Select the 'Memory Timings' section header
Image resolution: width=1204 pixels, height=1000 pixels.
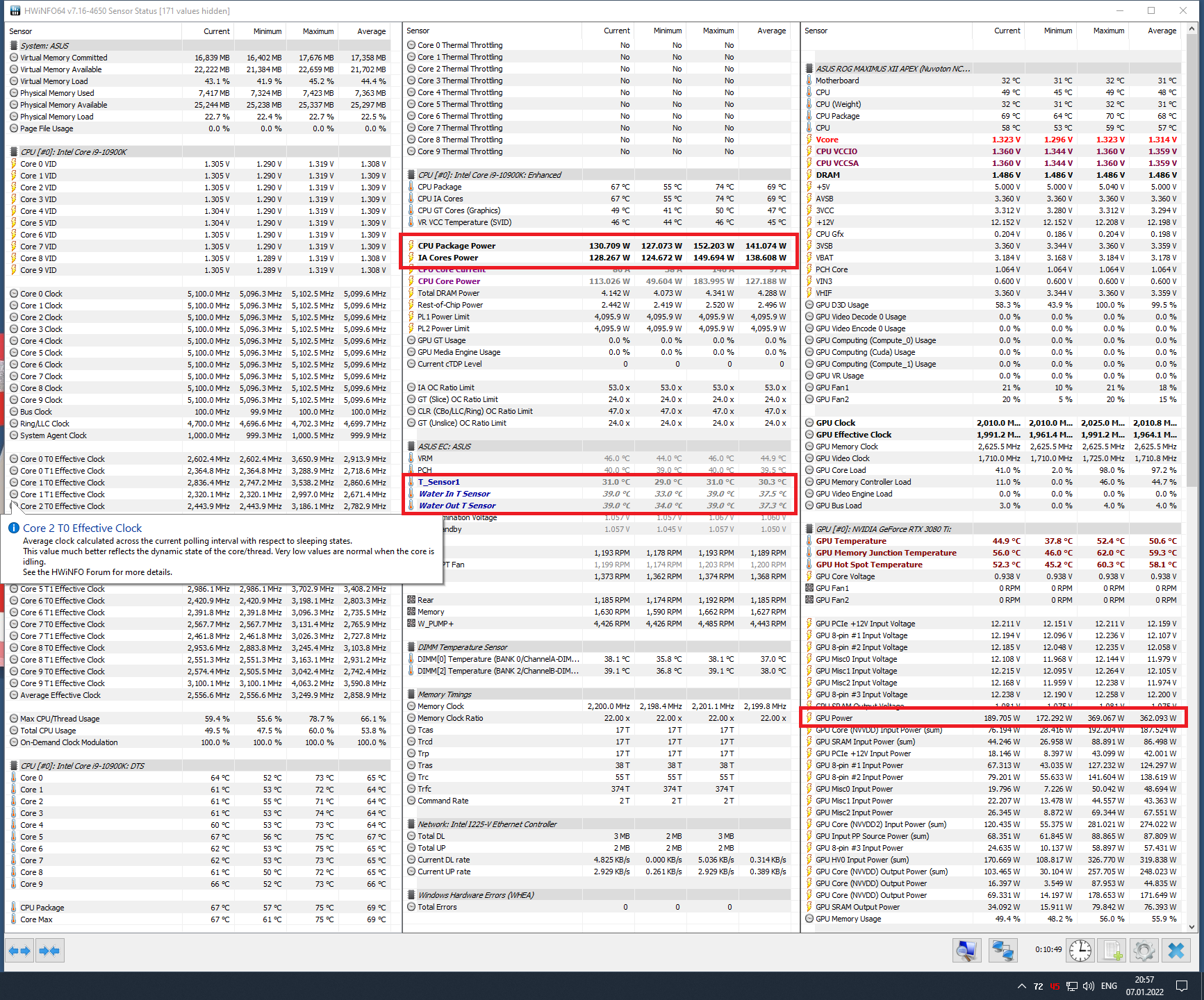597,694
